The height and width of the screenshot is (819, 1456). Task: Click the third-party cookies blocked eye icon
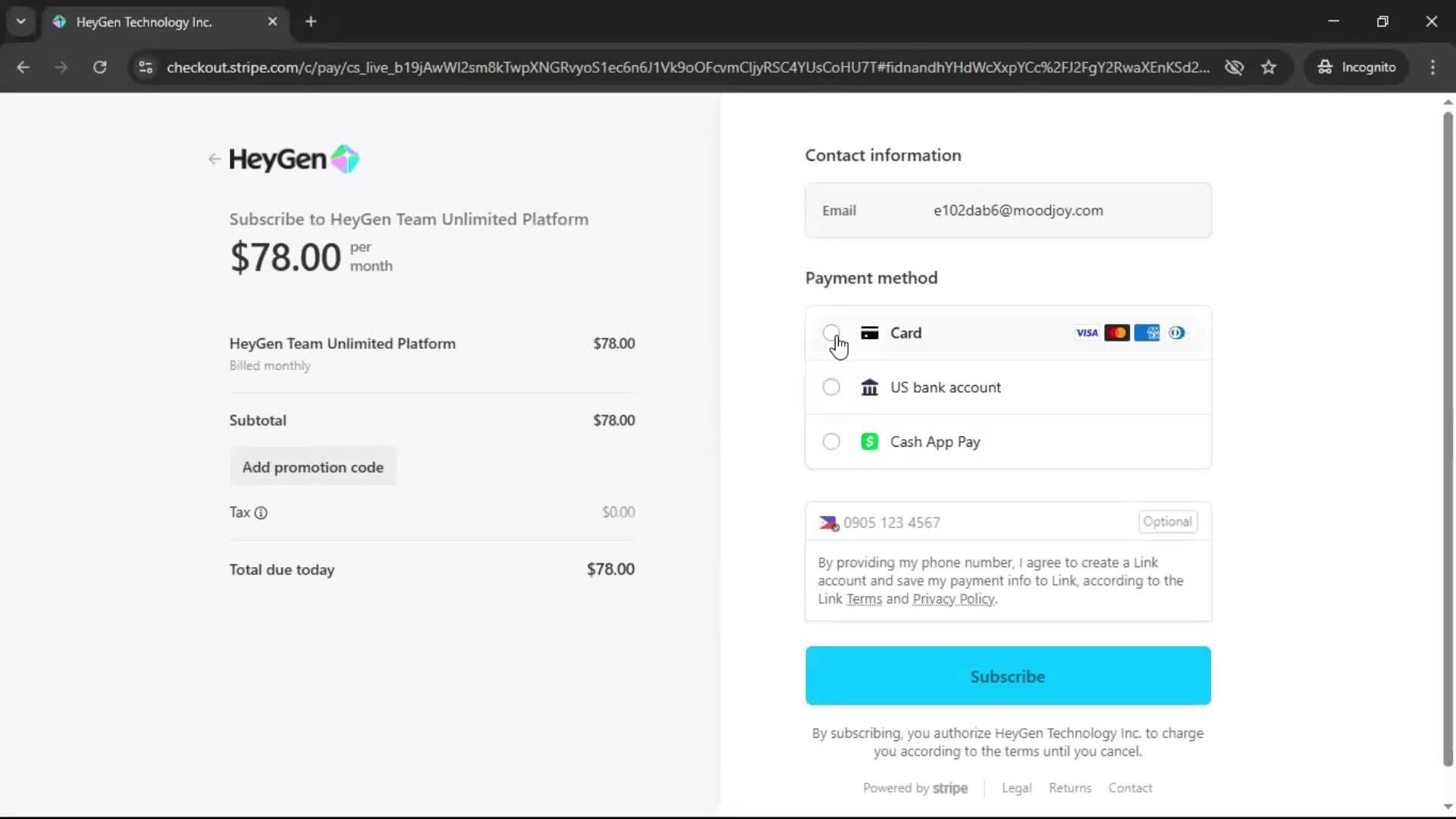click(x=1234, y=67)
